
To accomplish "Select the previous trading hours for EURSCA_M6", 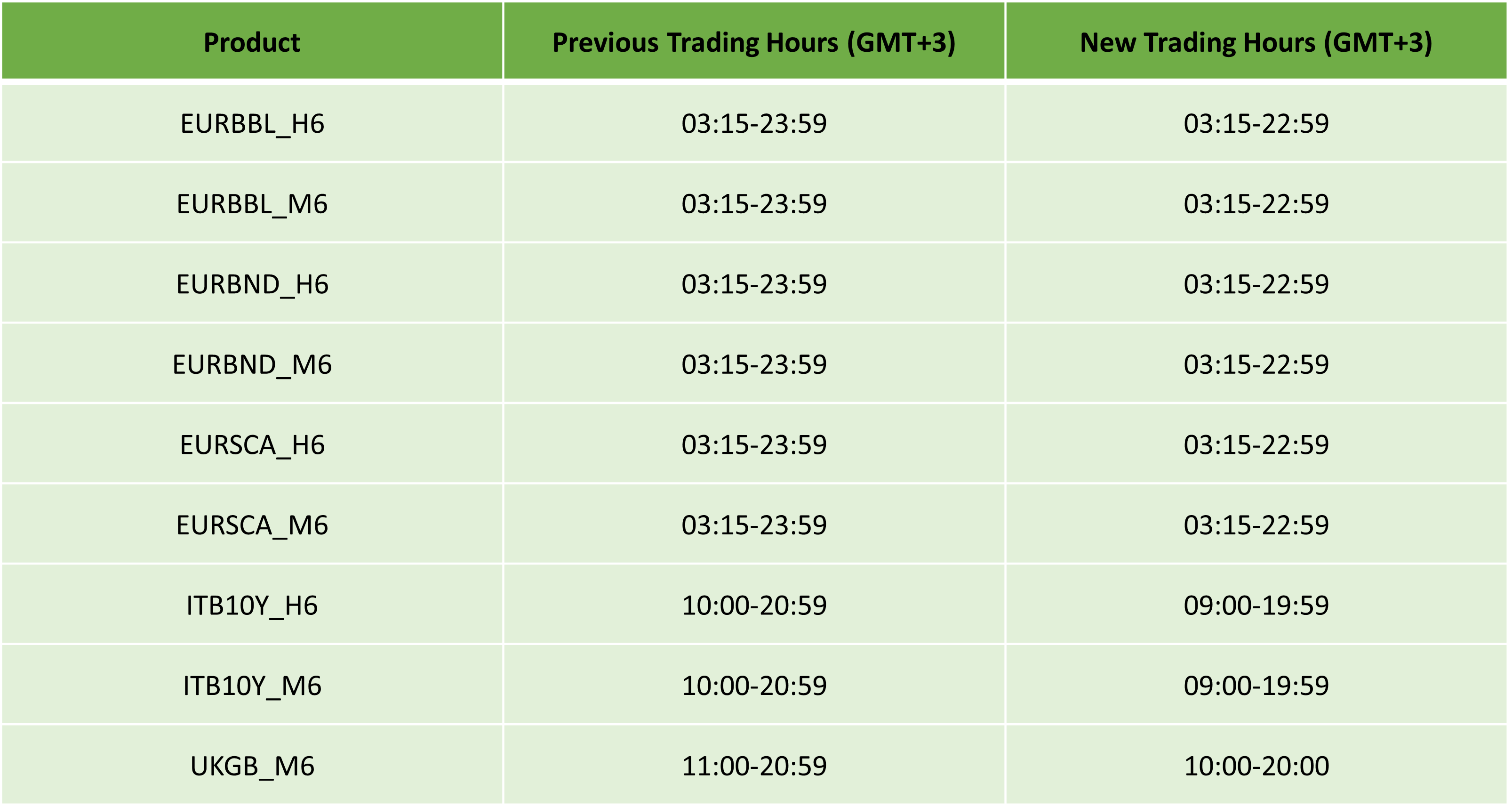I will (x=754, y=525).
